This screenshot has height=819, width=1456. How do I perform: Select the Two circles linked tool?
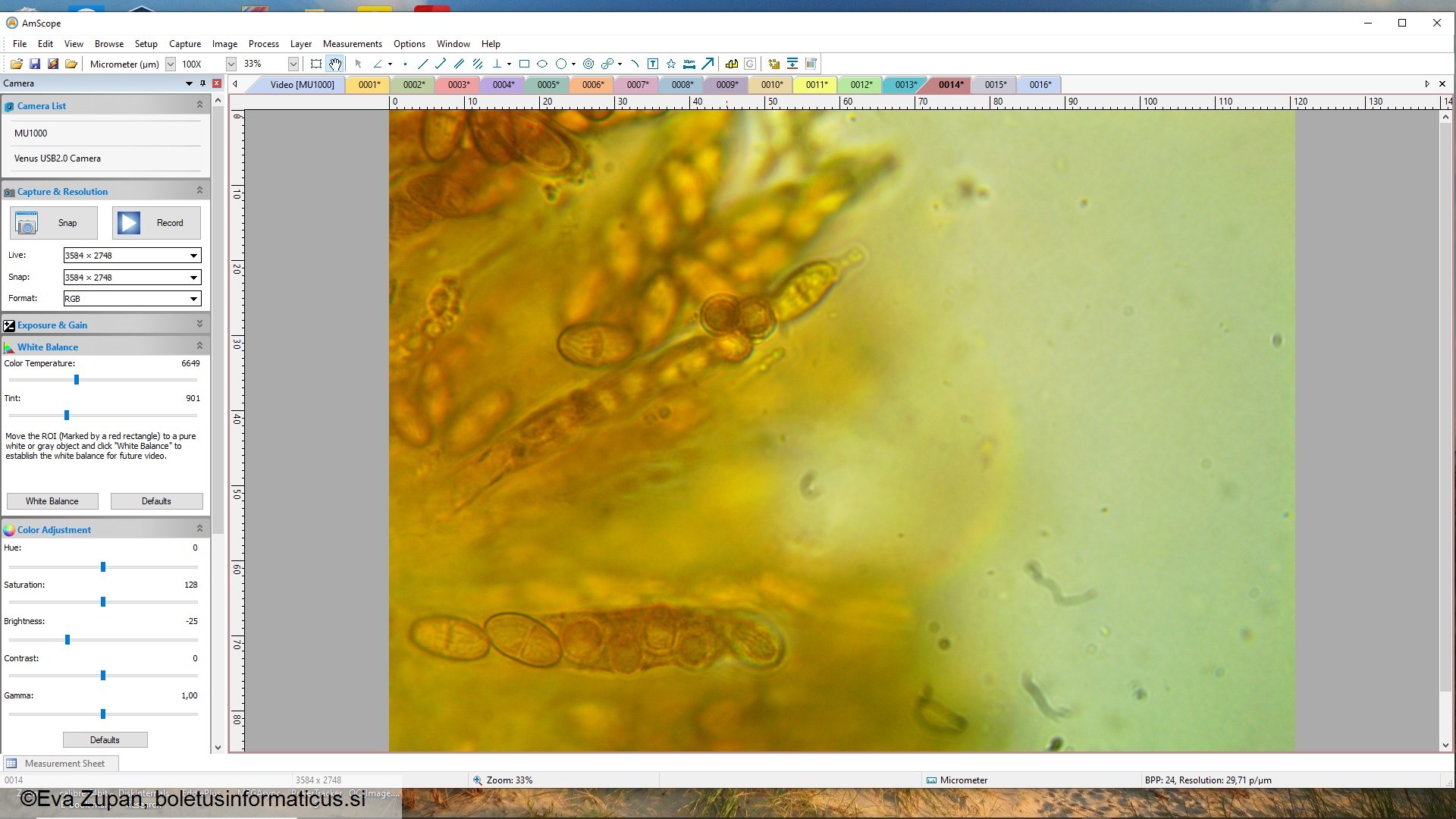point(607,64)
